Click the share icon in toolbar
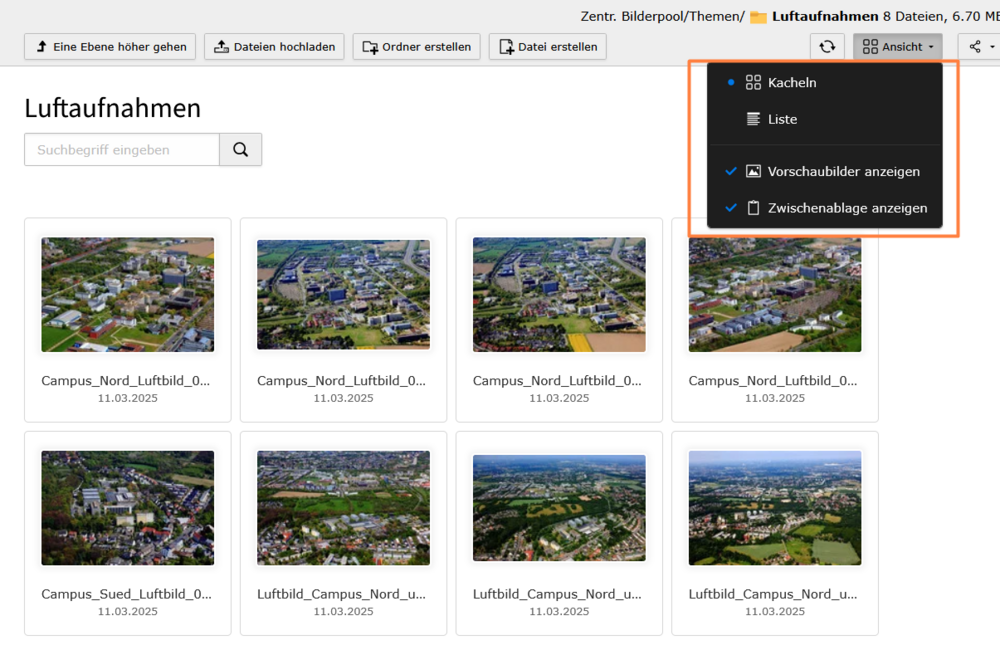1000x650 pixels. tap(975, 47)
